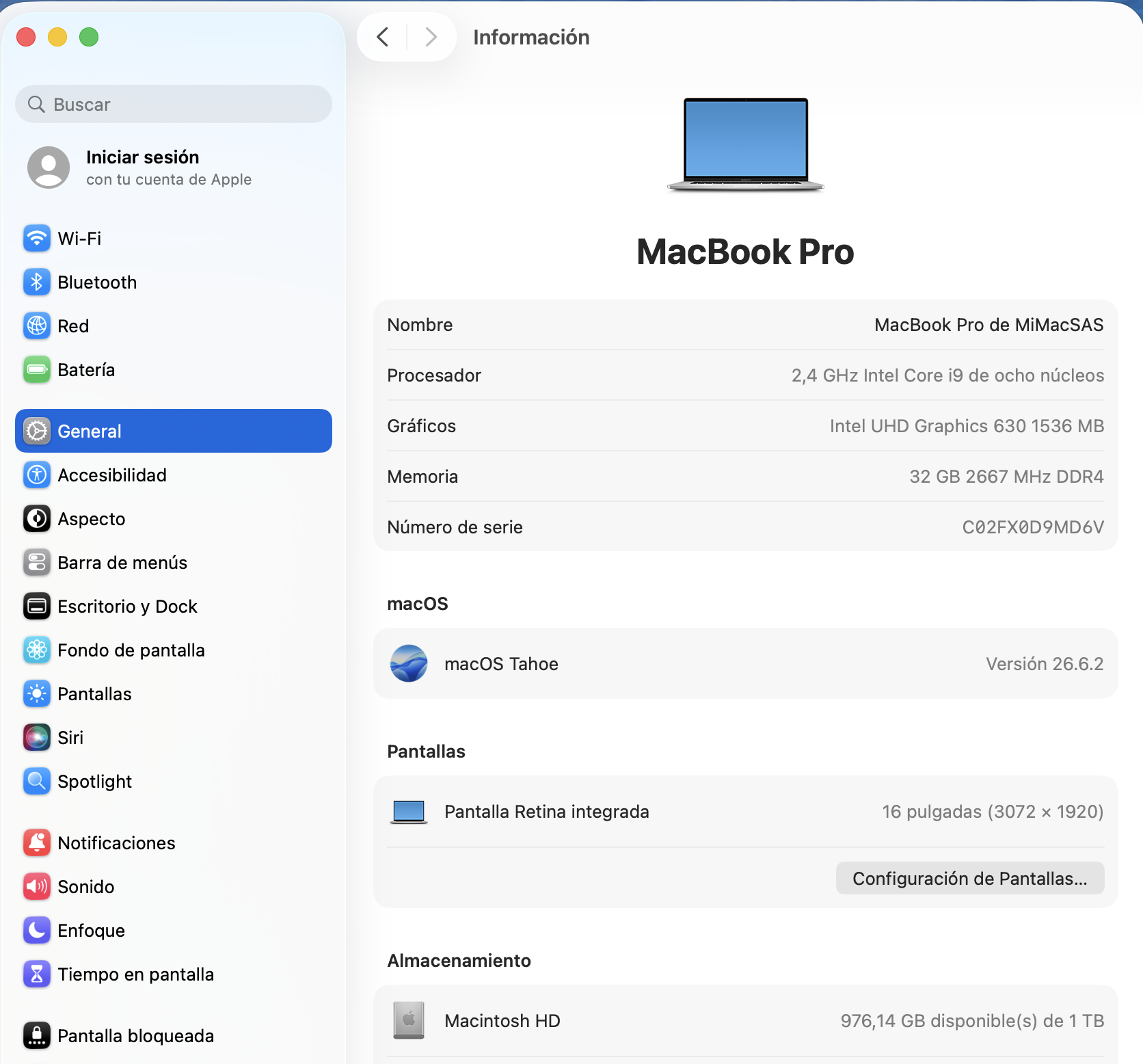
Task: Click serial number C02FX0D9MD6V
Action: [1033, 527]
